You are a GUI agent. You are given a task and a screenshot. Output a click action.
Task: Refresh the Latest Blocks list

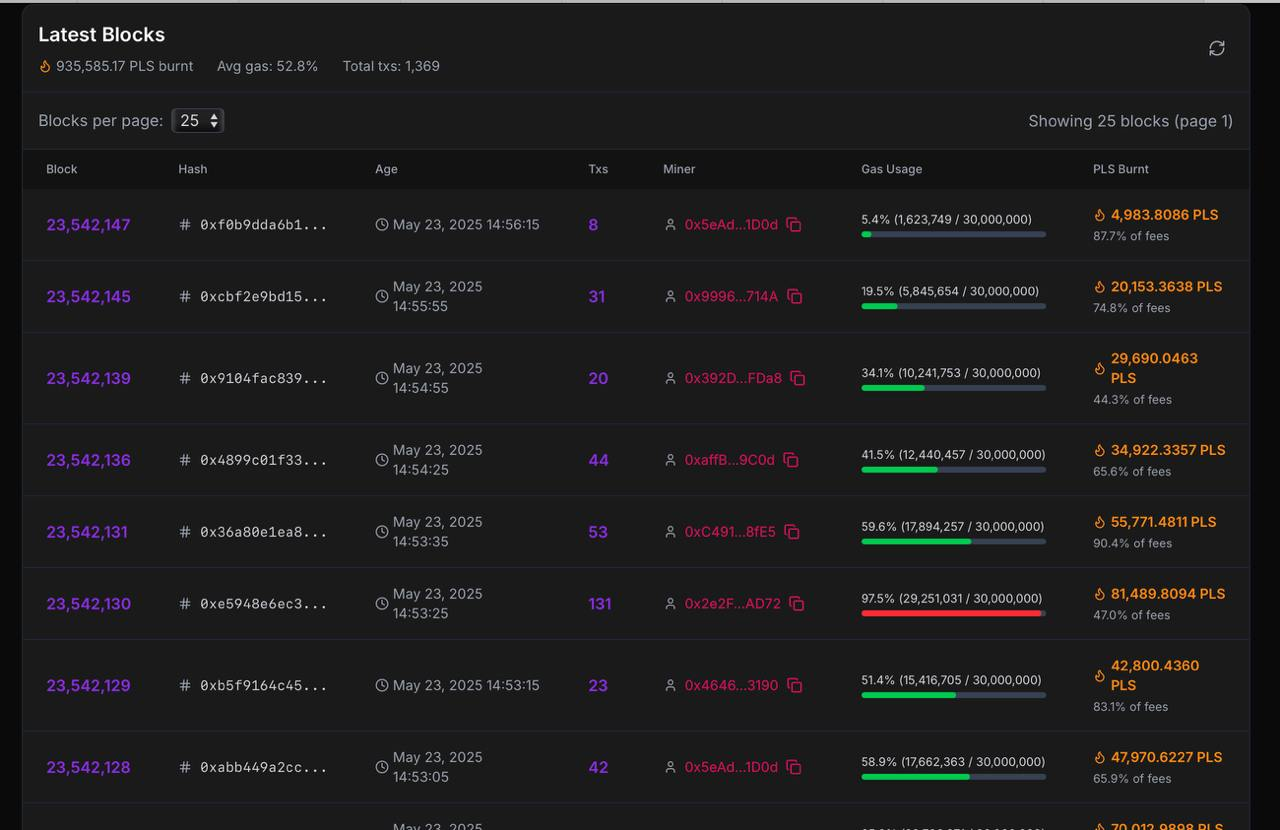click(x=1216, y=48)
